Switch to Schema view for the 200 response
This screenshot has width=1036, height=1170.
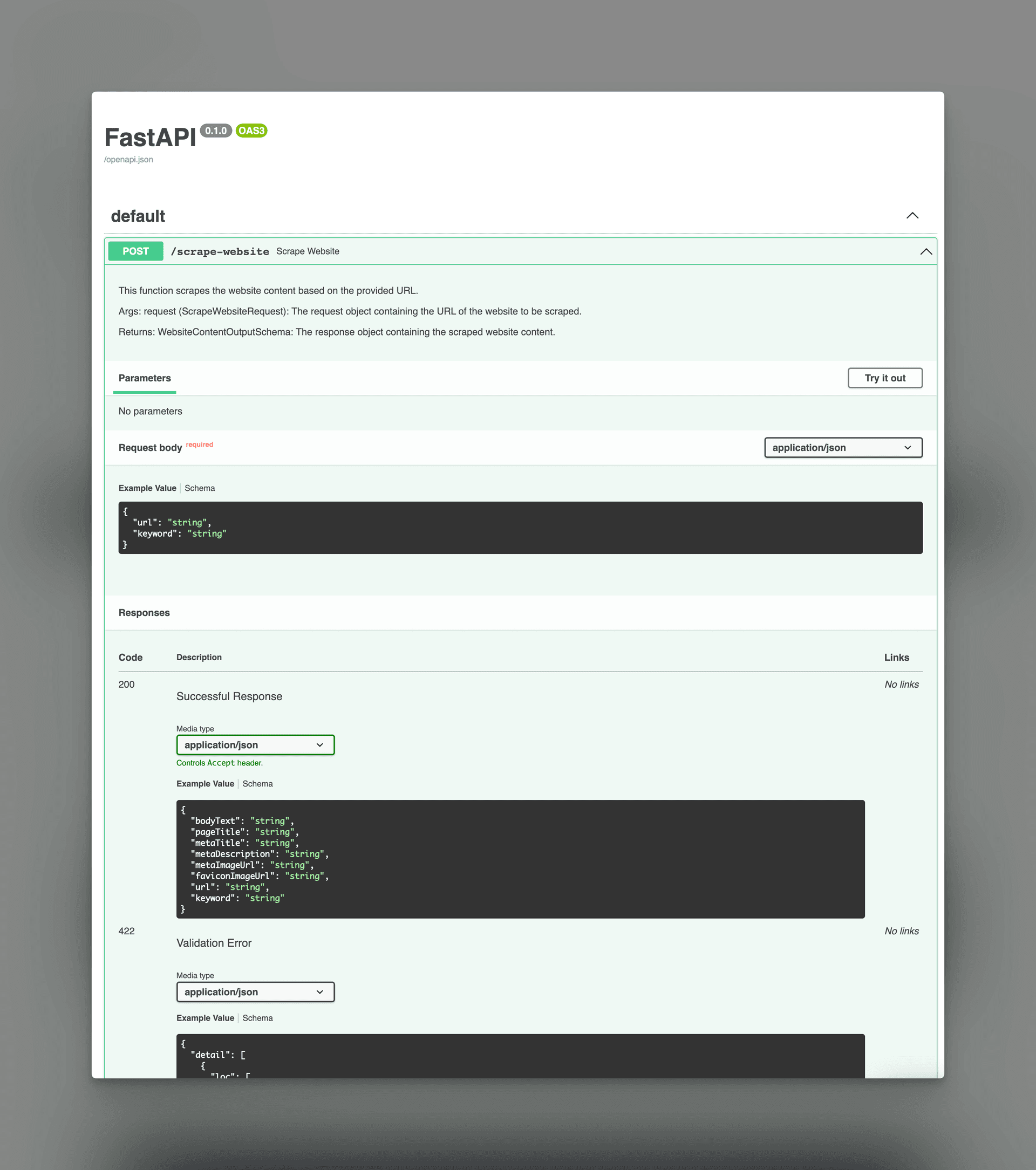257,784
